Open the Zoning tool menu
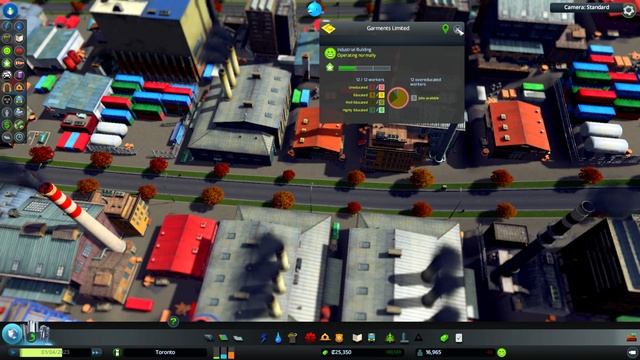This screenshot has width=640, height=360. click(223, 338)
